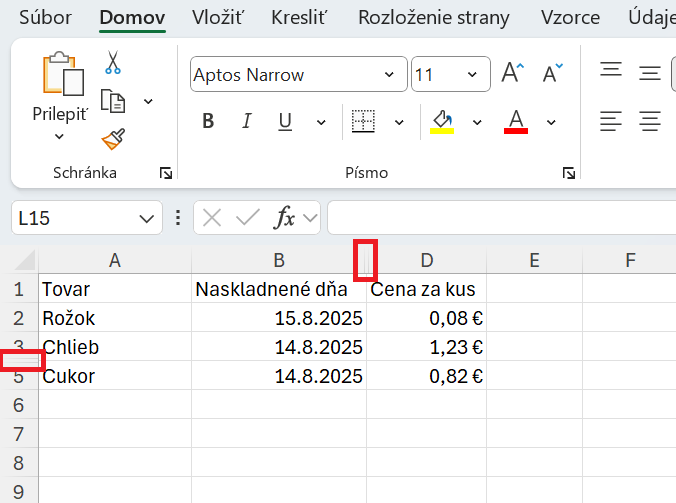Switch to the Rozloženie strany tab
The height and width of the screenshot is (503, 676).
(434, 18)
